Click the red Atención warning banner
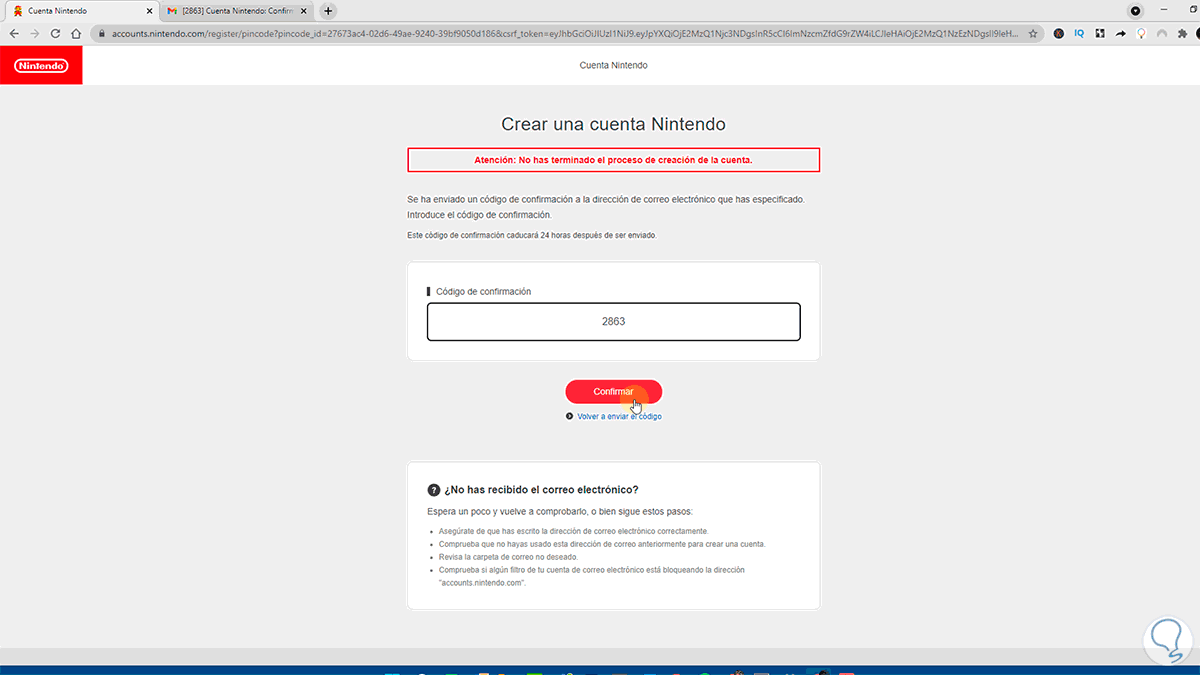The width and height of the screenshot is (1200, 675). (613, 160)
